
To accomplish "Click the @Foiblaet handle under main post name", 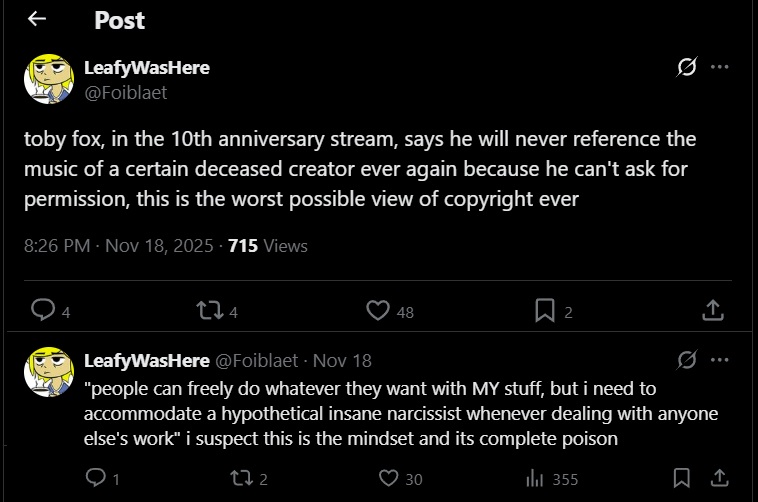I will 126,92.
